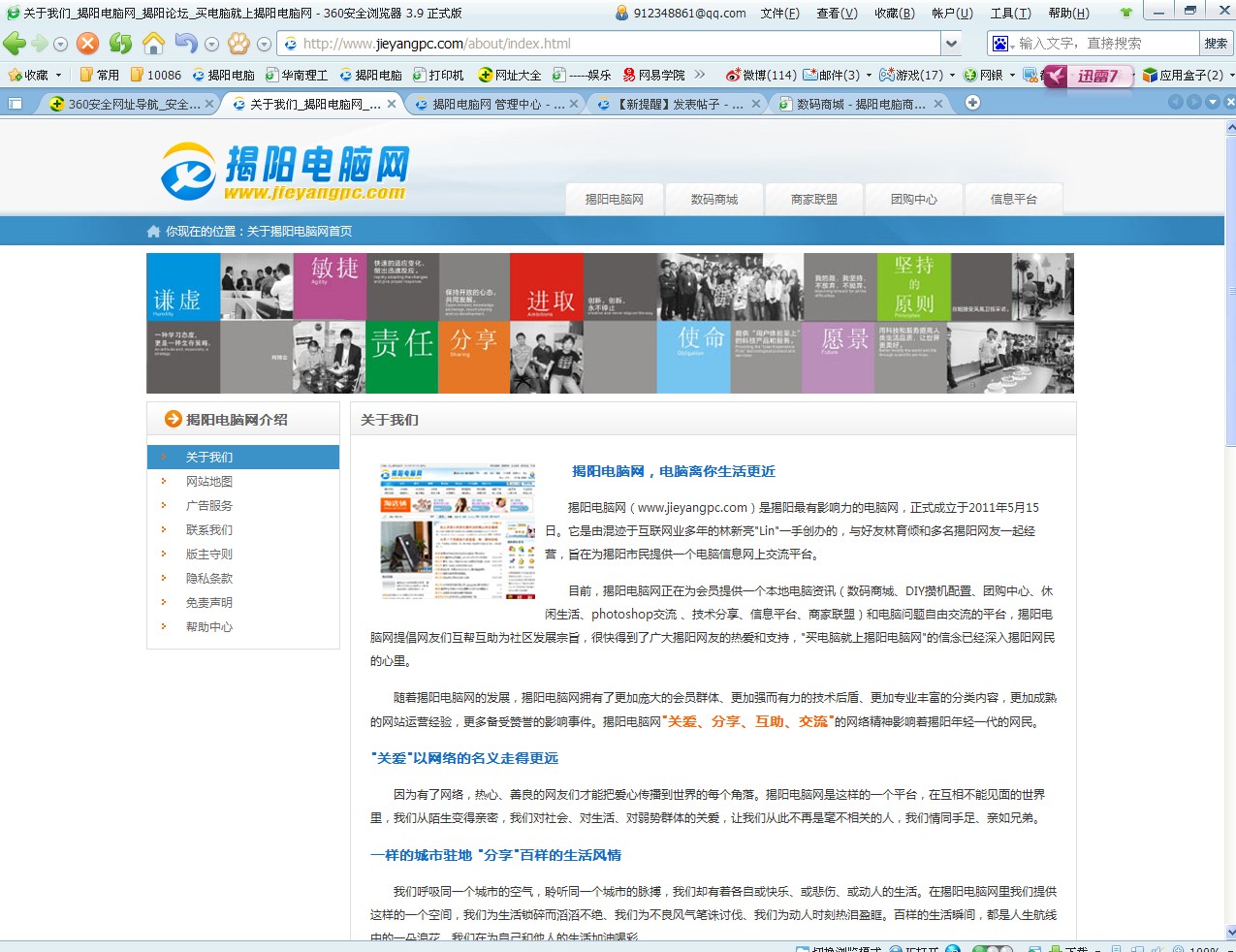Go back with the green back arrow
Screen dimensions: 1236x952
point(15,44)
